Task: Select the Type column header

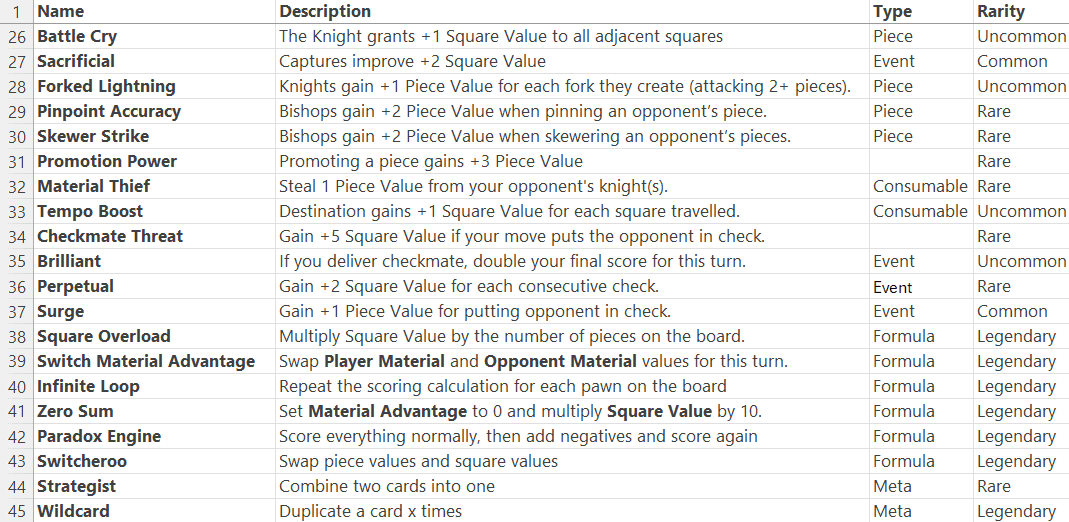Action: click(x=892, y=11)
